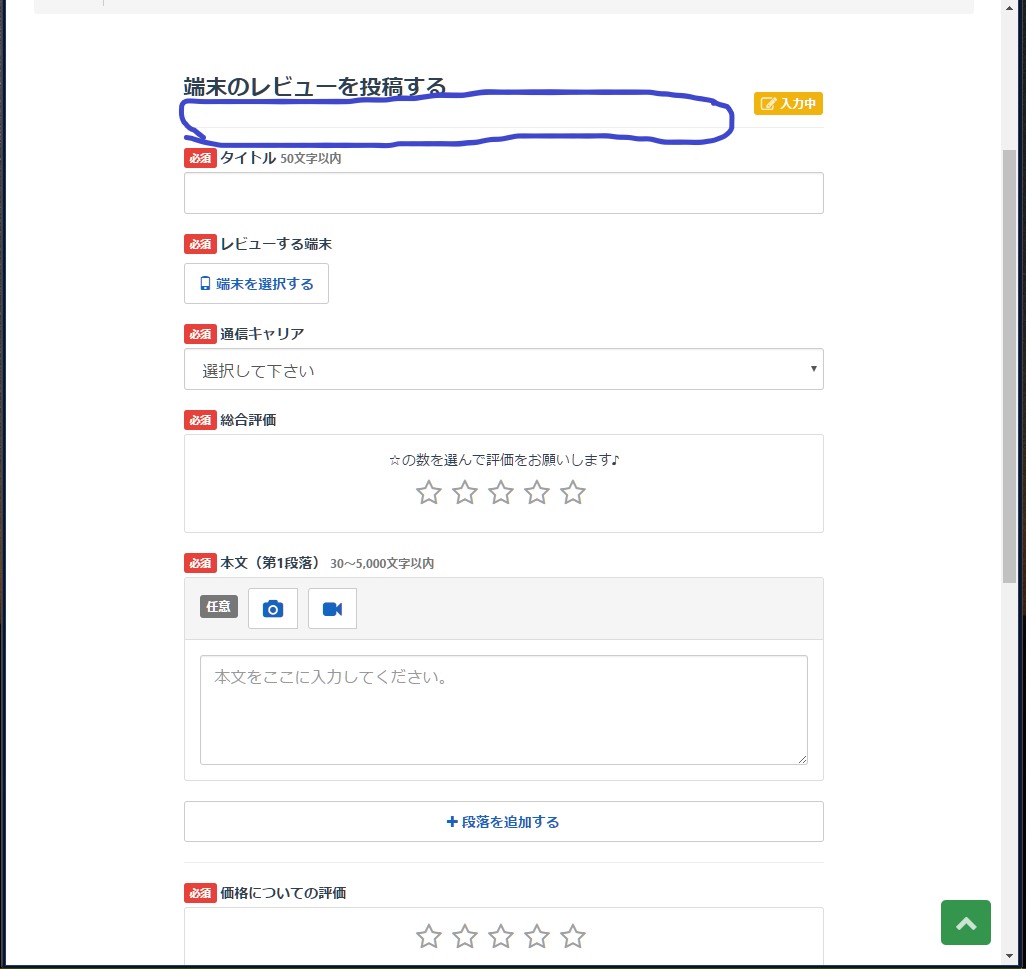
Task: Click the タイトル text input field
Action: (503, 193)
